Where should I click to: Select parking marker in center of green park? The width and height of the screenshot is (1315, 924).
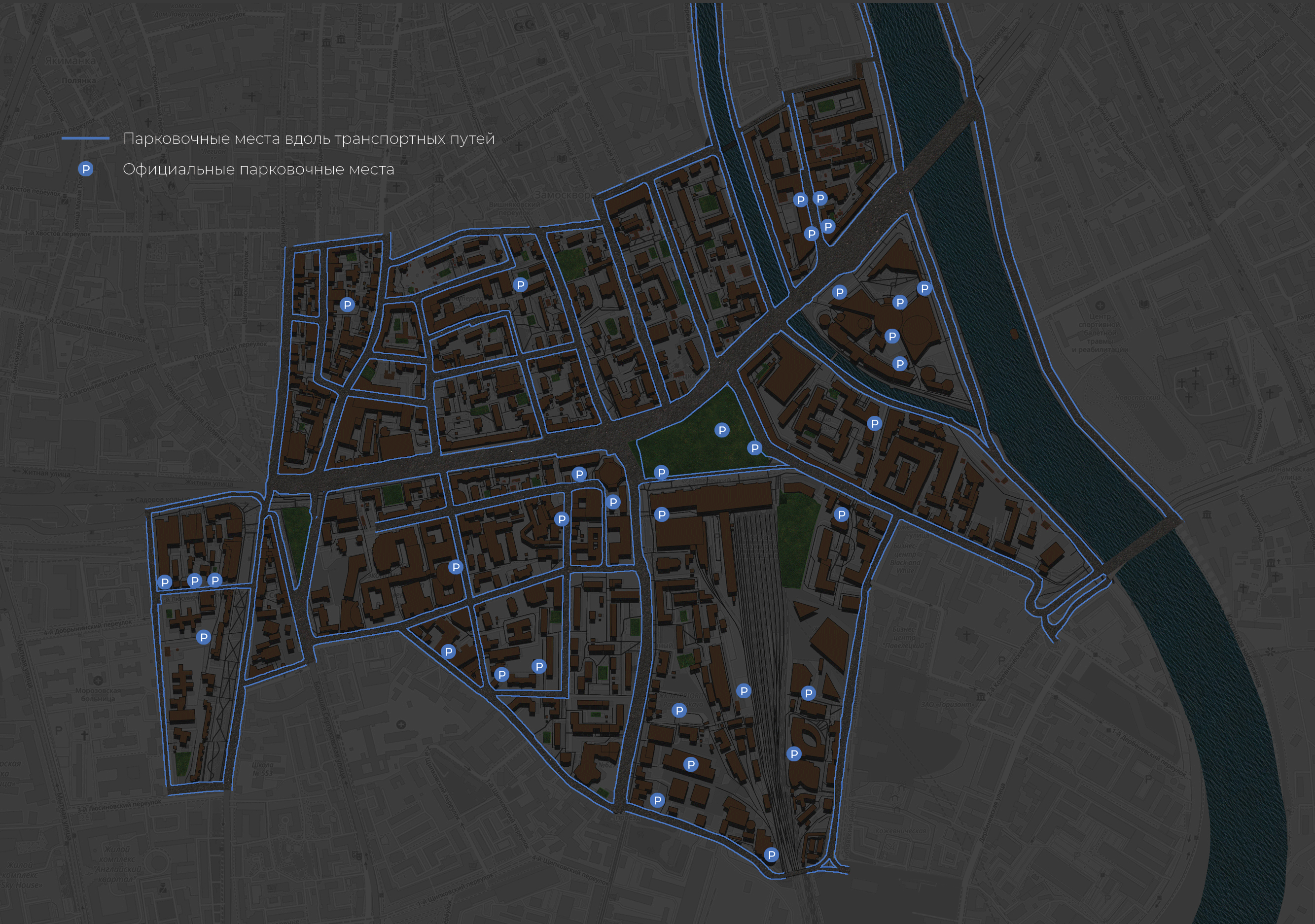pos(722,430)
